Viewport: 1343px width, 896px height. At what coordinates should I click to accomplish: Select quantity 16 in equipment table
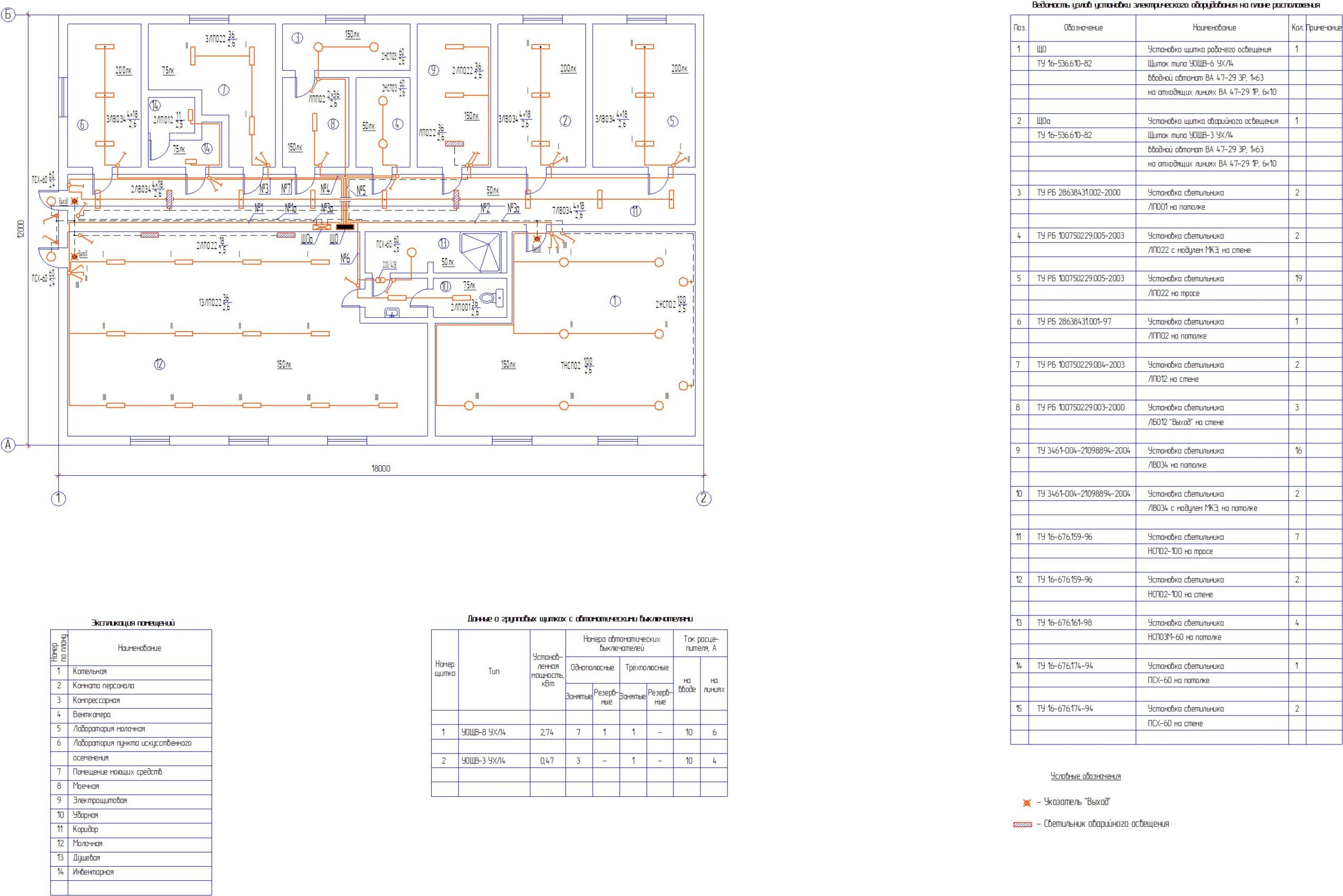point(1298,451)
